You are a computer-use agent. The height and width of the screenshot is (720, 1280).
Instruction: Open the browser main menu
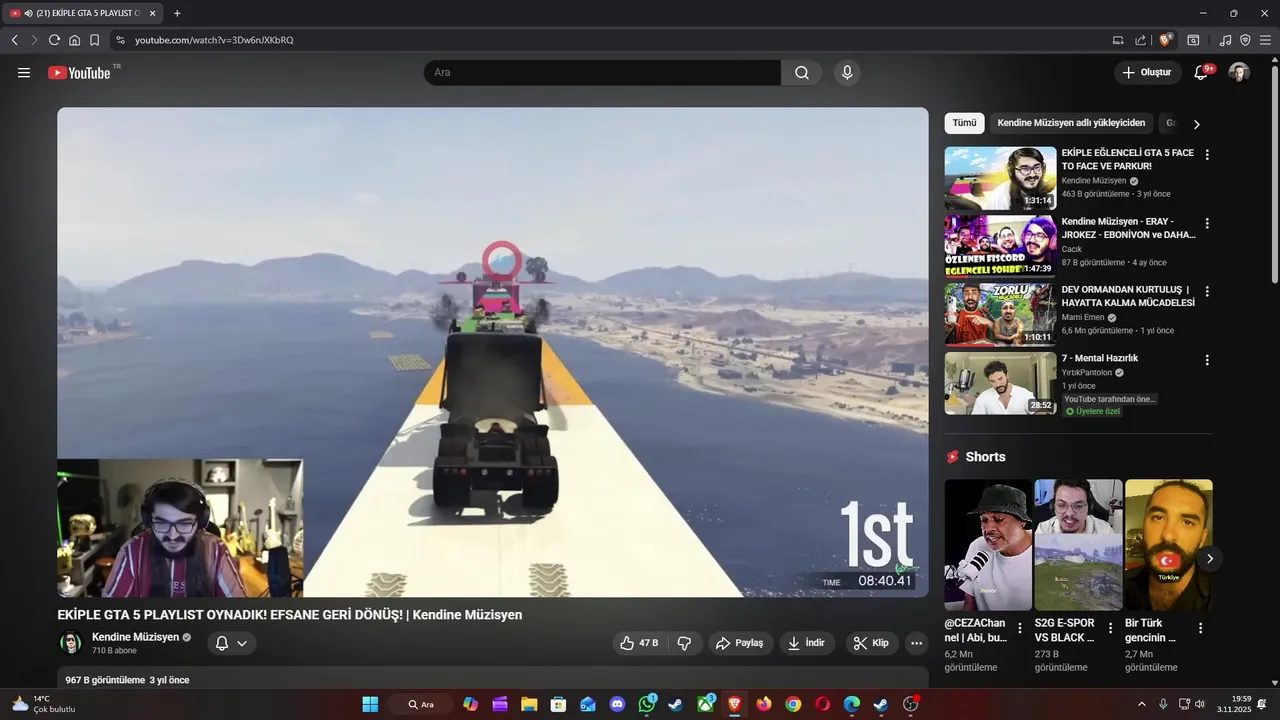click(1265, 40)
